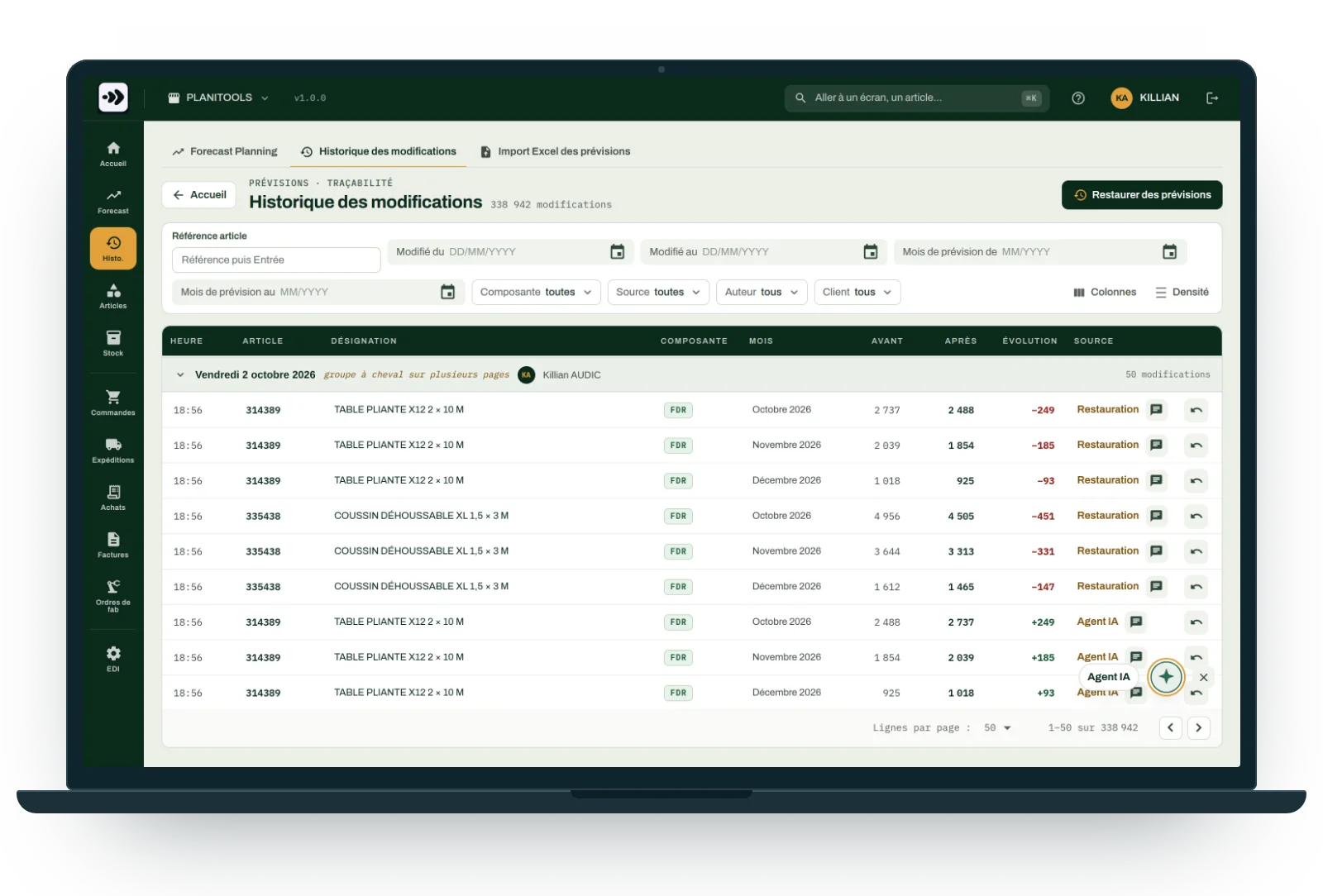The image size is (1323, 896).
Task: Go to previous page of results
Action: point(1171,728)
